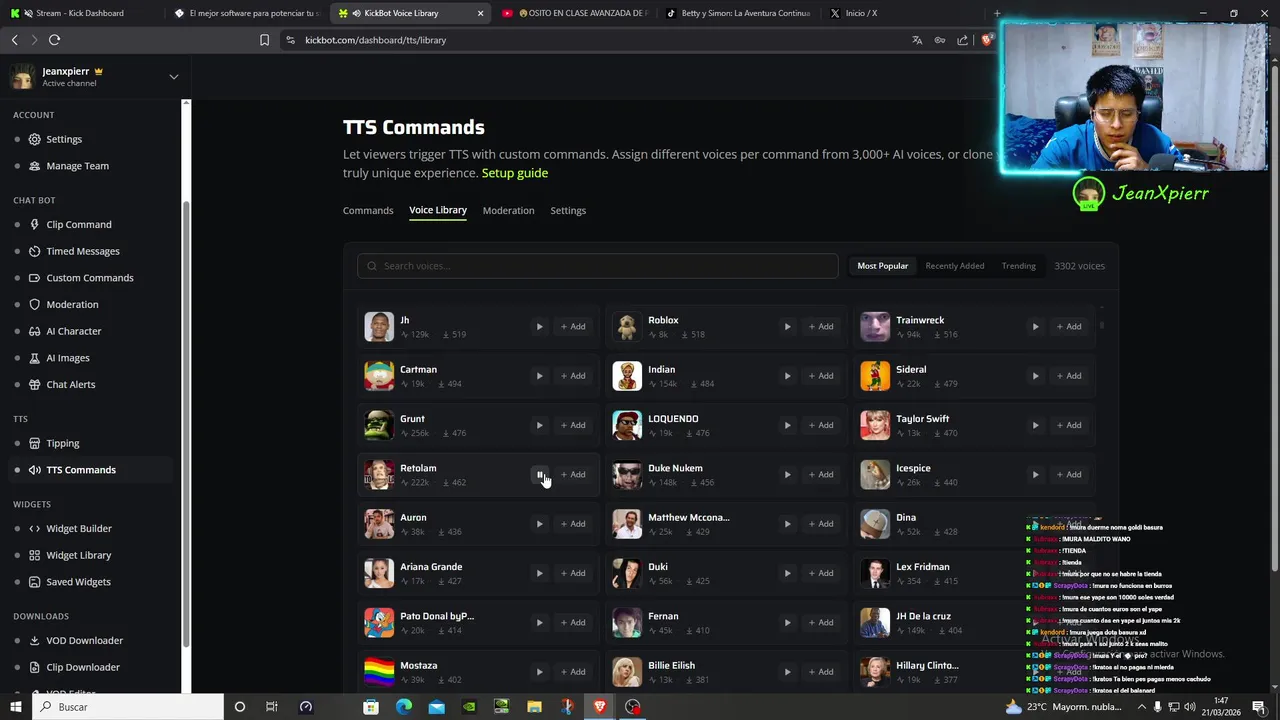Open Custom Commands in sidebar
Viewport: 1280px width, 720px height.
91,278
